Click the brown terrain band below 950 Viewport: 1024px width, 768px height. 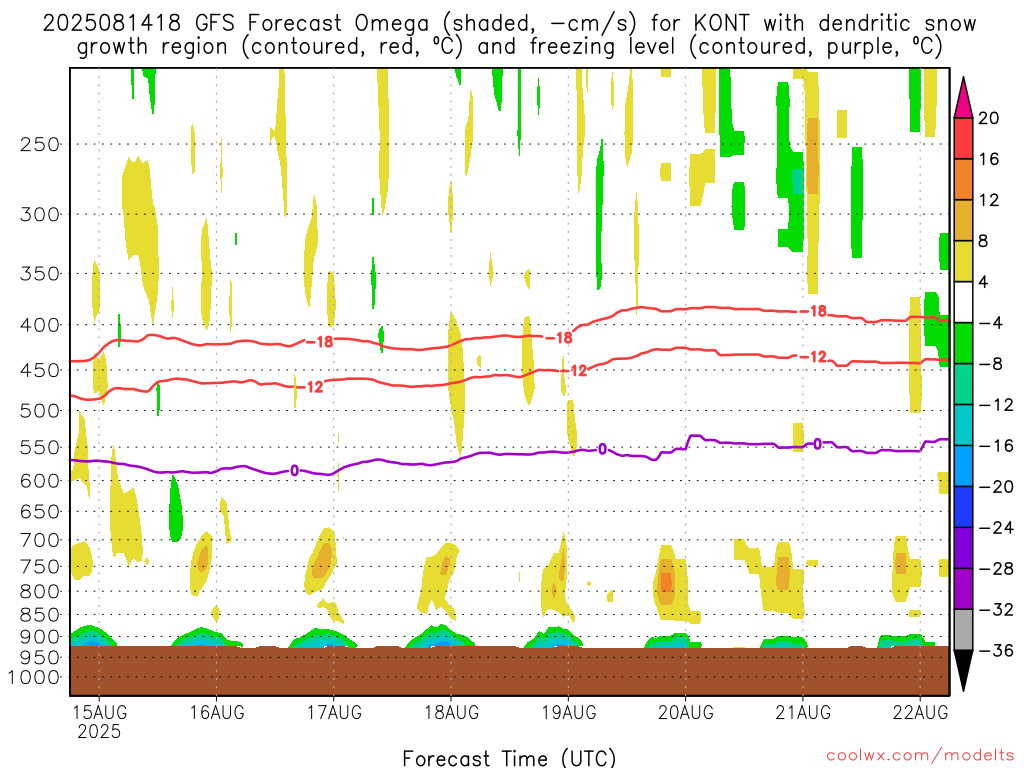(509, 671)
